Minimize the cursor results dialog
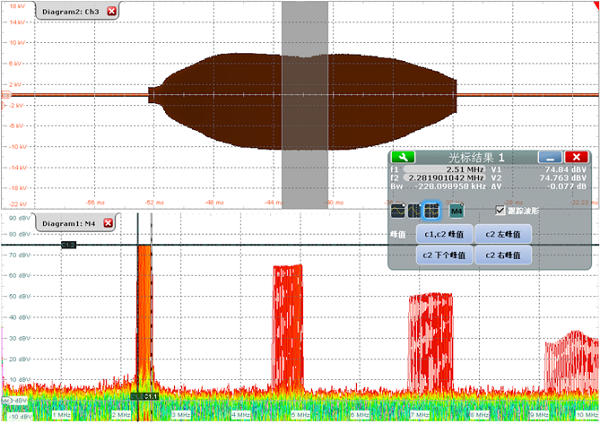Viewport: 600px width, 424px height. click(x=548, y=157)
